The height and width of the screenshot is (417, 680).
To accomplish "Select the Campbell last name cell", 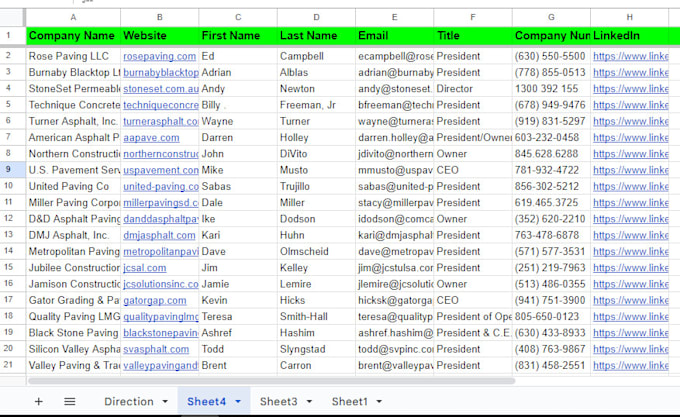I will tap(316, 56).
